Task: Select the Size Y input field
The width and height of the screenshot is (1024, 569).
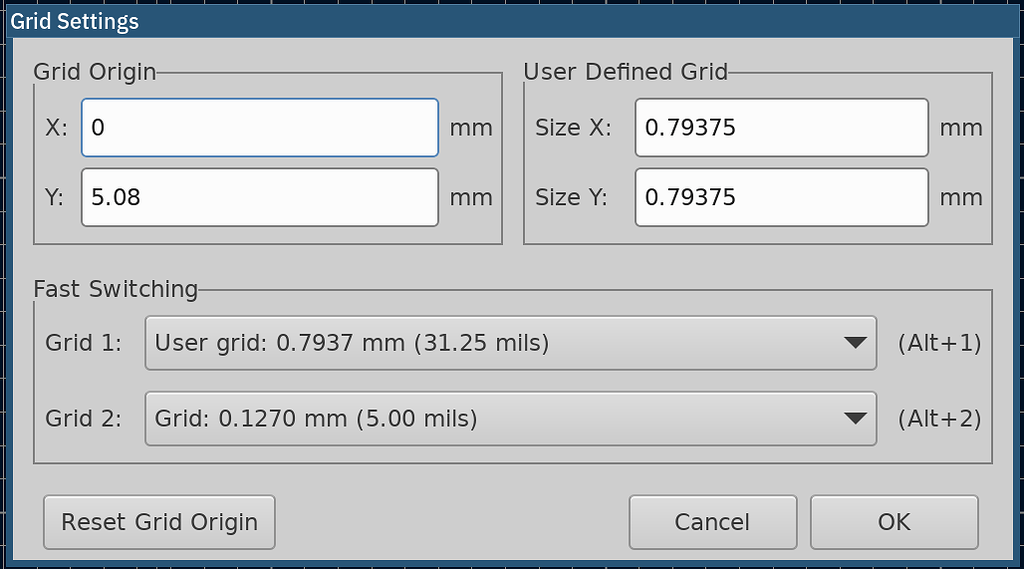Action: pyautogui.click(x=781, y=197)
